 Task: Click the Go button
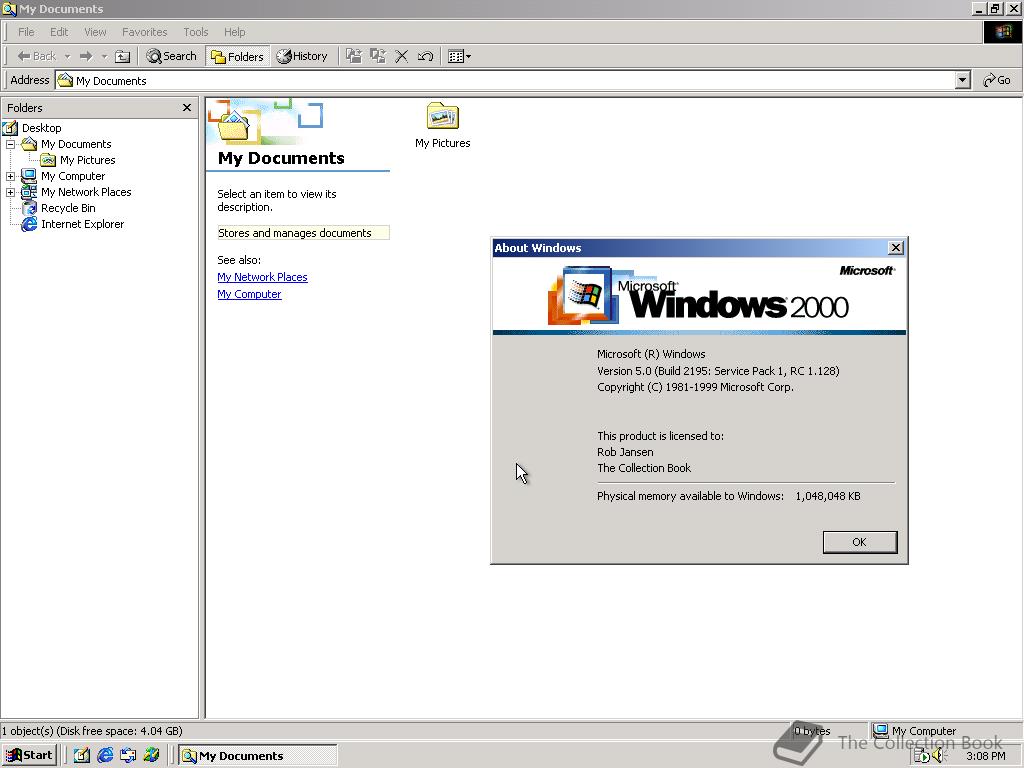[x=997, y=80]
